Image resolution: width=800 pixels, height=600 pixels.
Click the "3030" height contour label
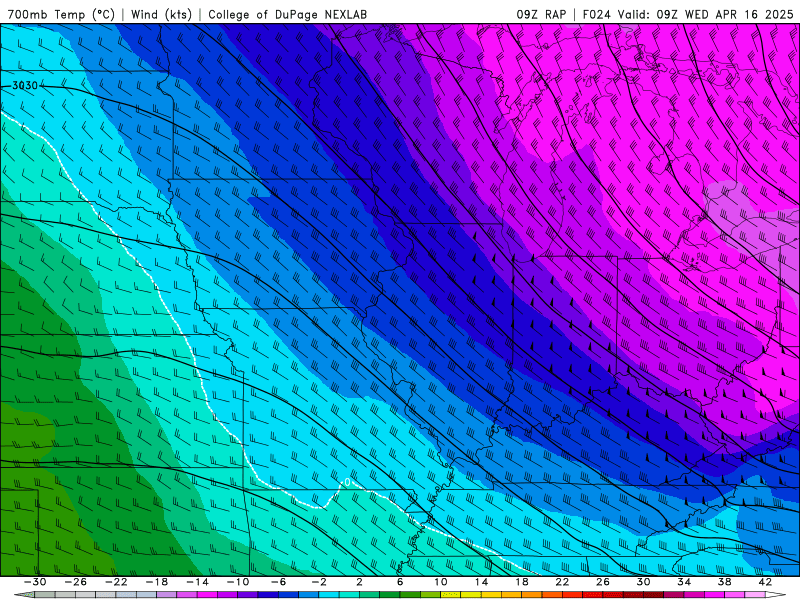point(25,86)
